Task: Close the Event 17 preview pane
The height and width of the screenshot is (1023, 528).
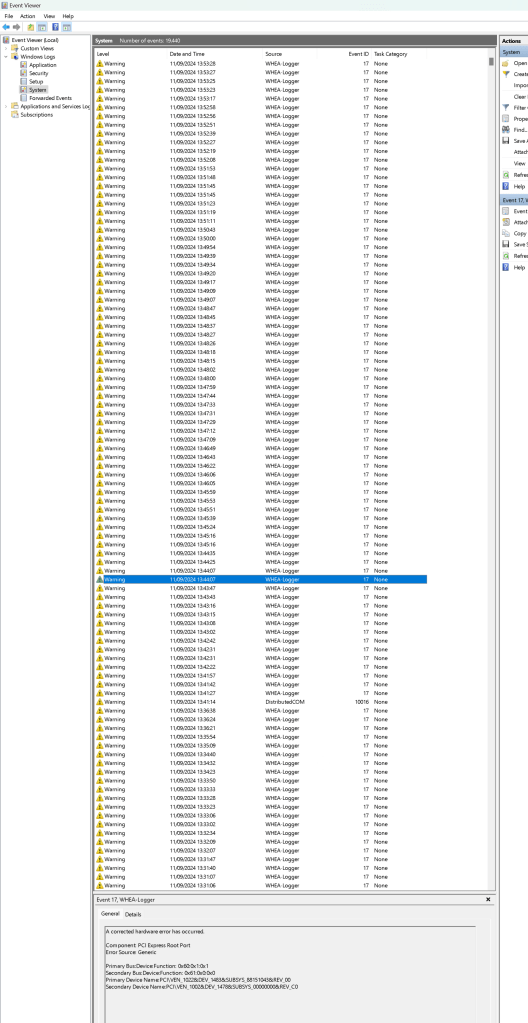Action: (488, 899)
